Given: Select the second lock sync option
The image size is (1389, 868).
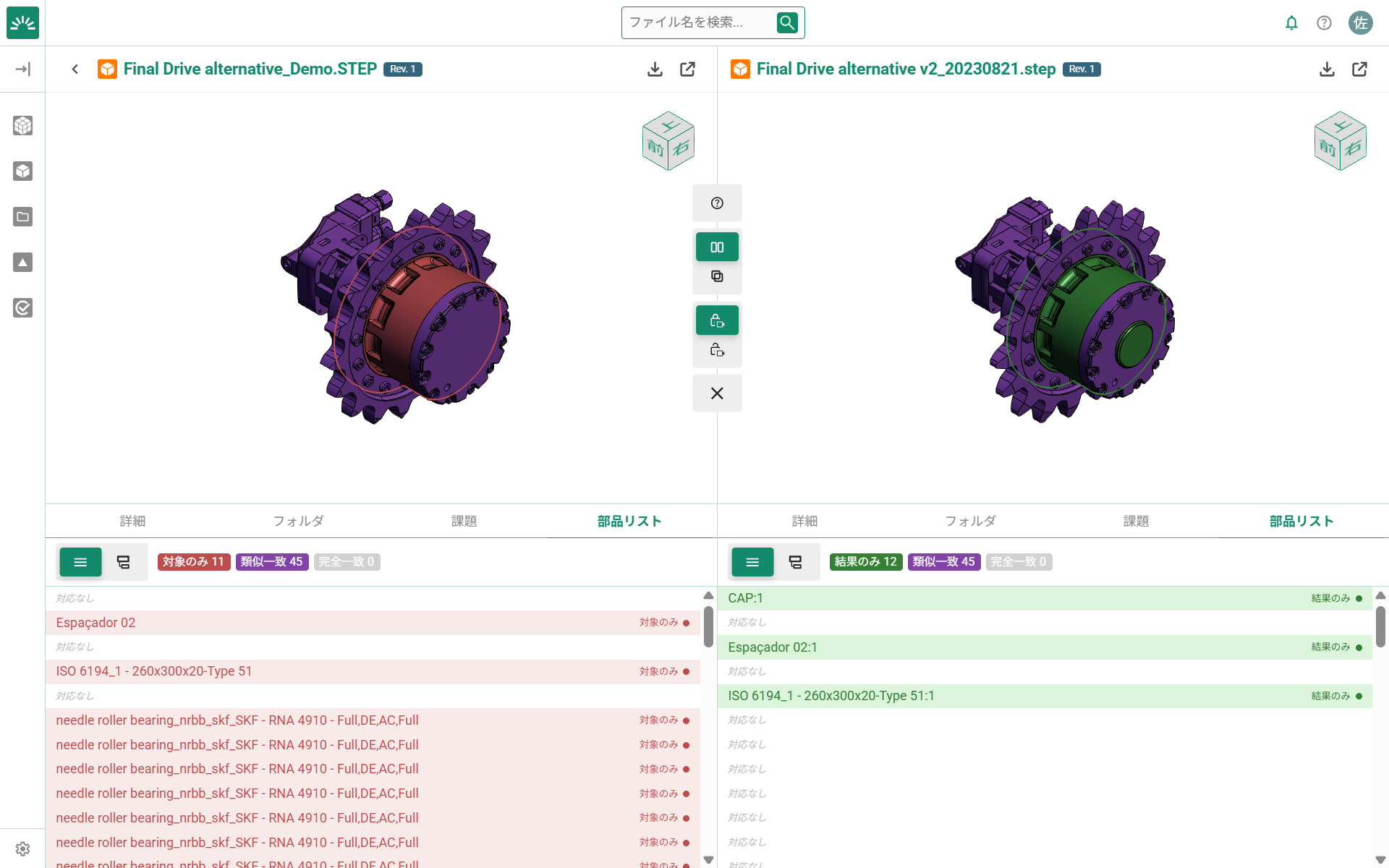Looking at the screenshot, I should (717, 350).
